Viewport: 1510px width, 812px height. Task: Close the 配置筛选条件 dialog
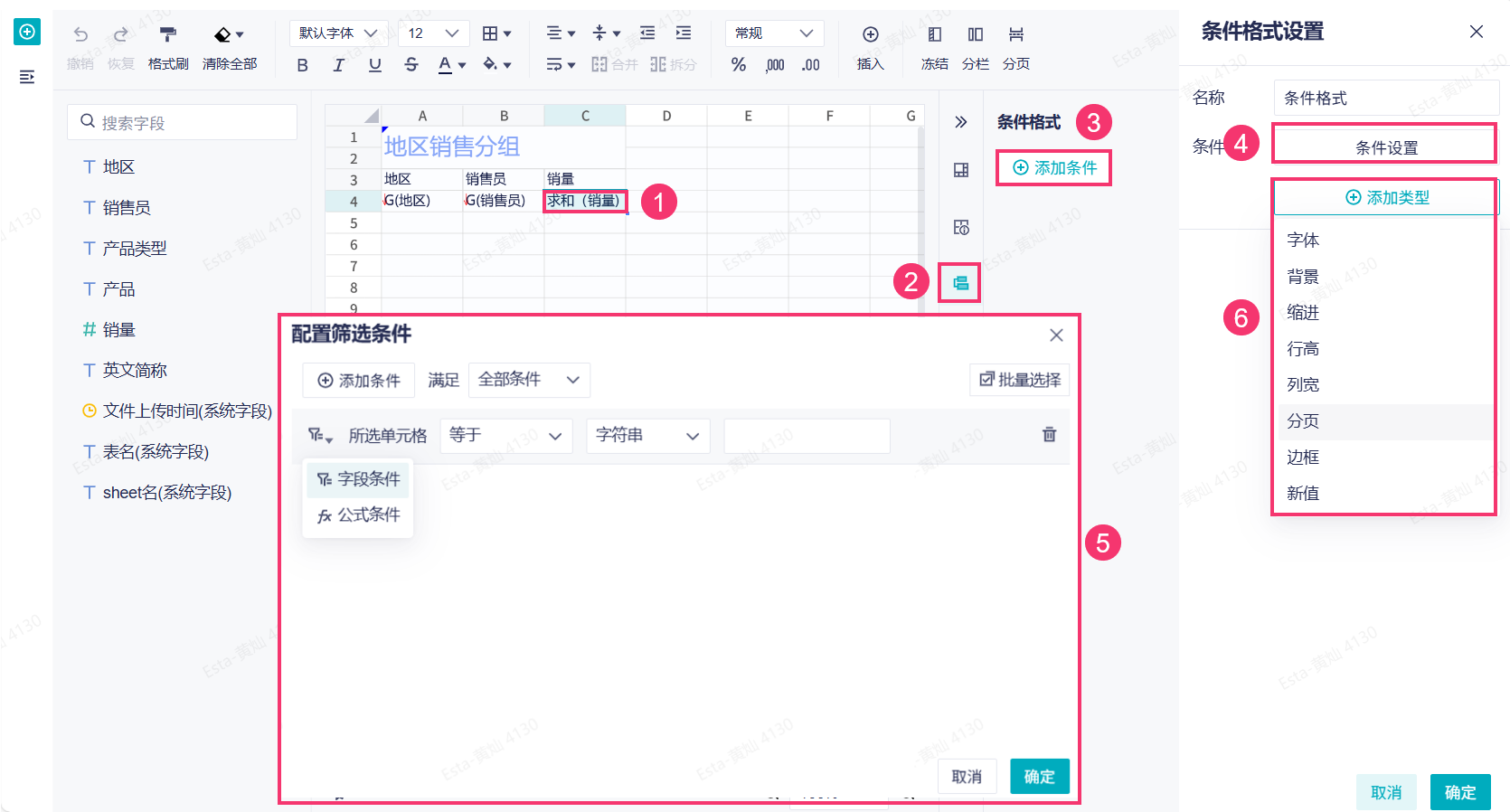pyautogui.click(x=1056, y=335)
